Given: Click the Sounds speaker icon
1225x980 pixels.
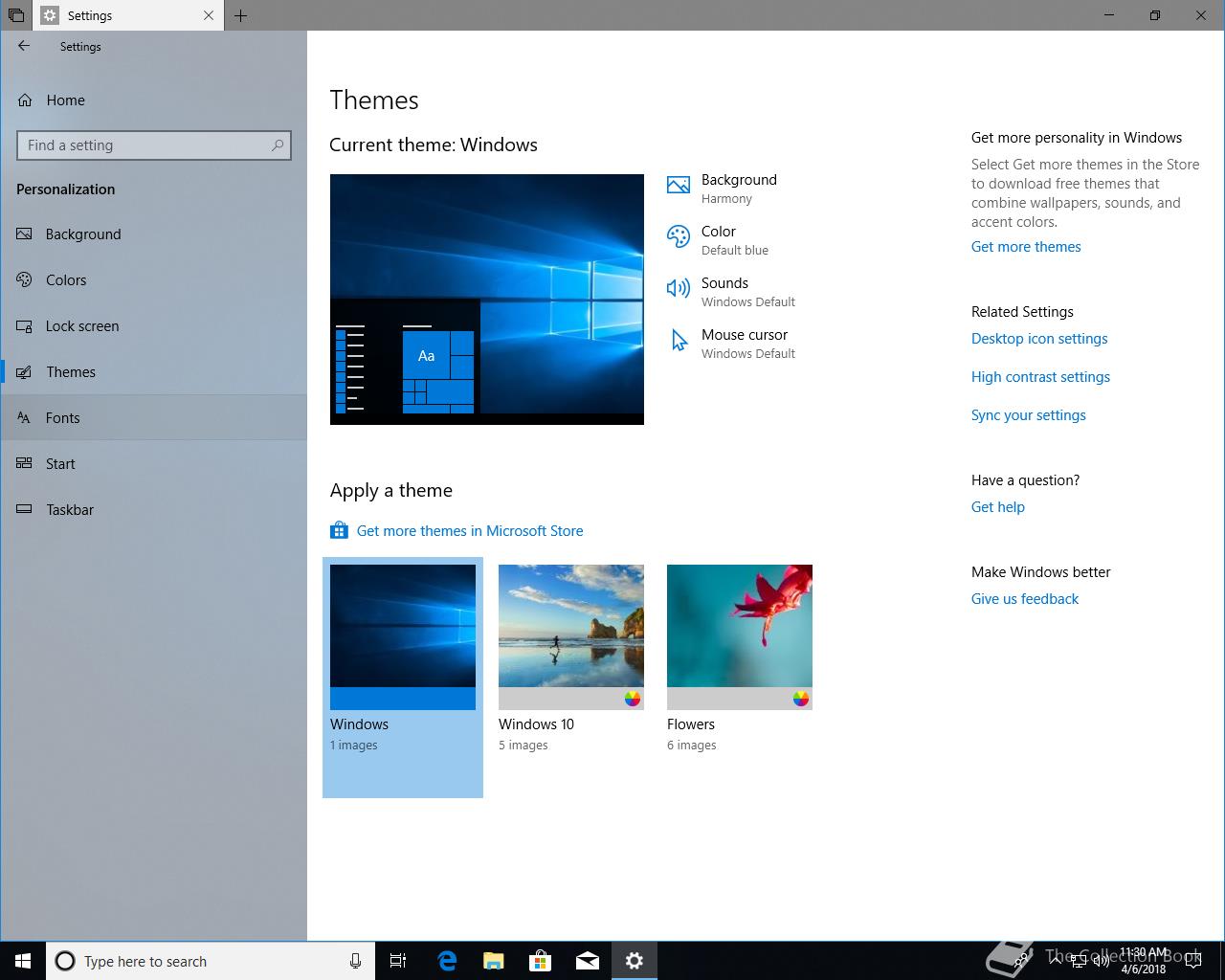Looking at the screenshot, I should (679, 288).
